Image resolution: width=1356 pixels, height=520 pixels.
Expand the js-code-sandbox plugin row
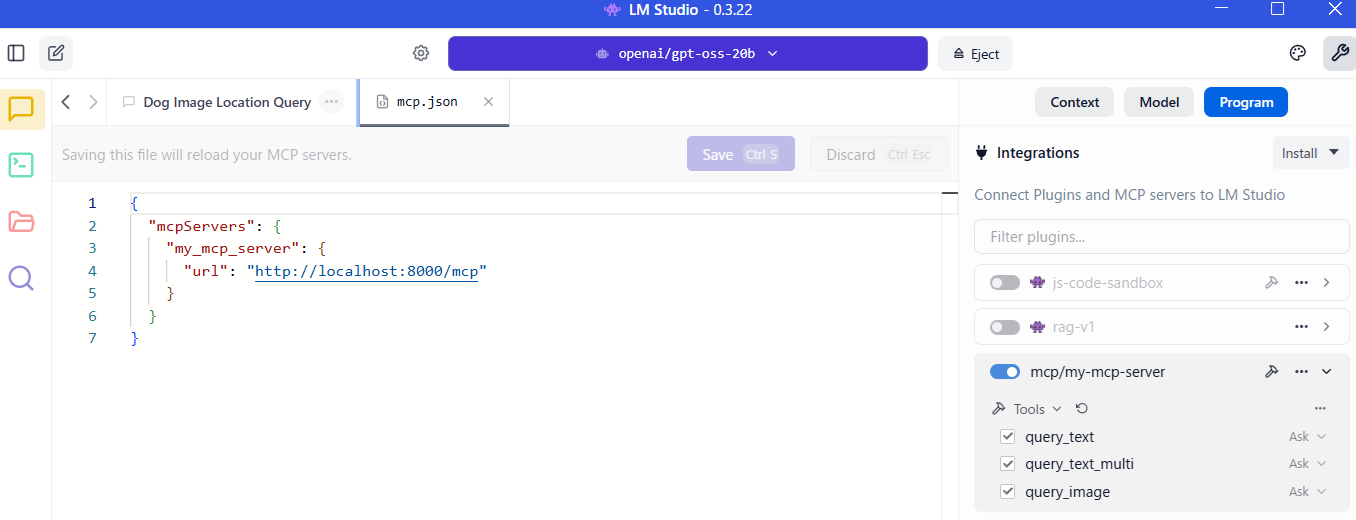(1327, 283)
